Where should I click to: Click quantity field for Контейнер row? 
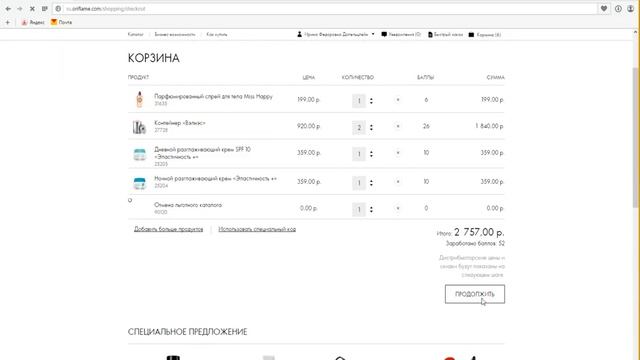click(x=359, y=127)
